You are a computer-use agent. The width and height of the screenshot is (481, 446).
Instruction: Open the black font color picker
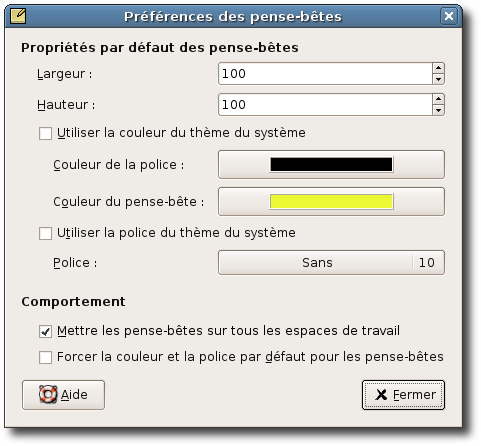tap(331, 165)
